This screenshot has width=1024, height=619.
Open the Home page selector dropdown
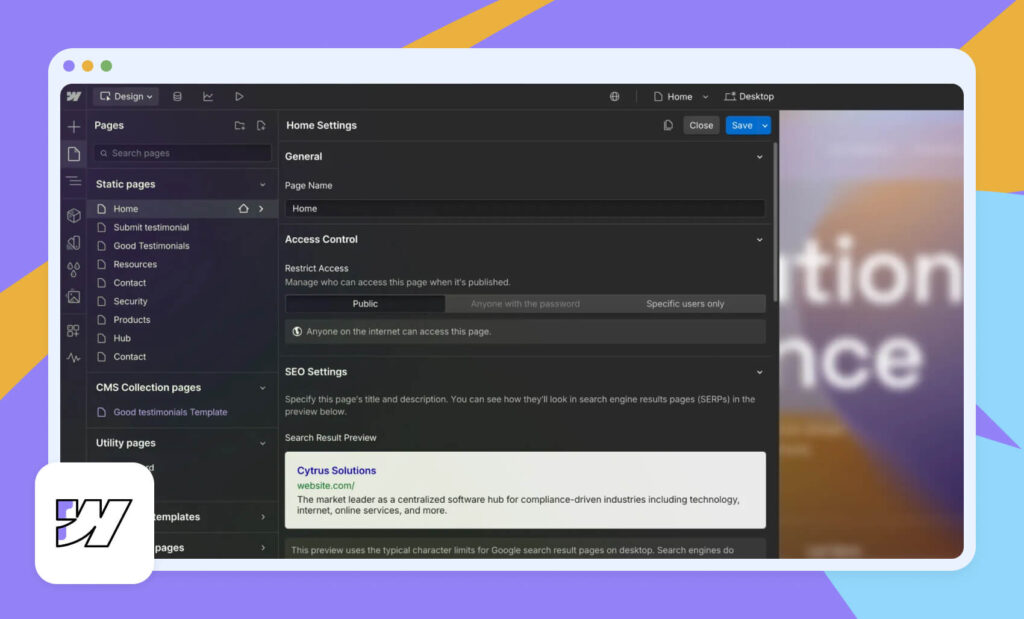(680, 97)
